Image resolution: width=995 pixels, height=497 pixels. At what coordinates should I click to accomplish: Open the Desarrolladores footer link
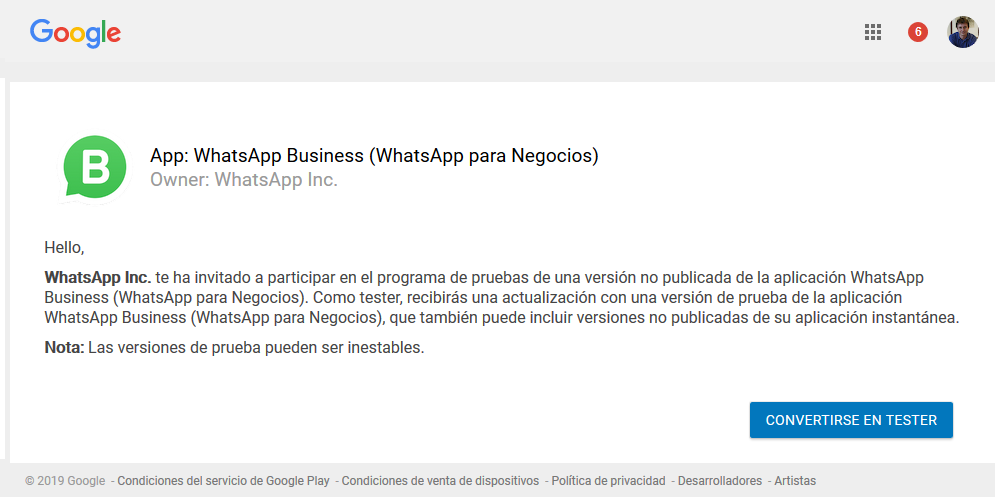click(720, 480)
